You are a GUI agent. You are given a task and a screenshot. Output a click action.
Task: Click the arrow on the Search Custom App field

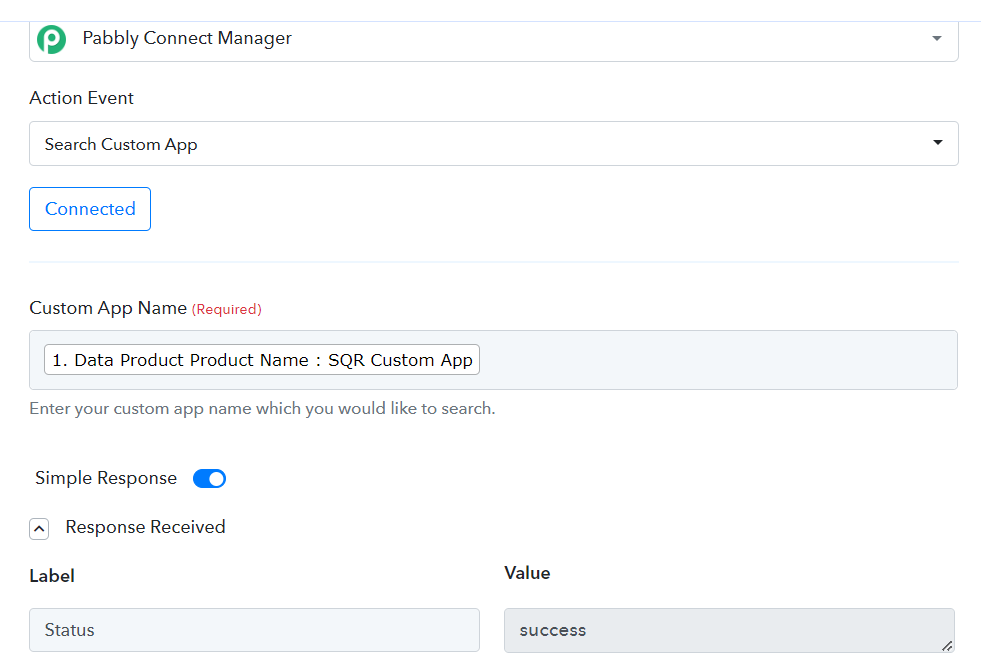pyautogui.click(x=937, y=142)
